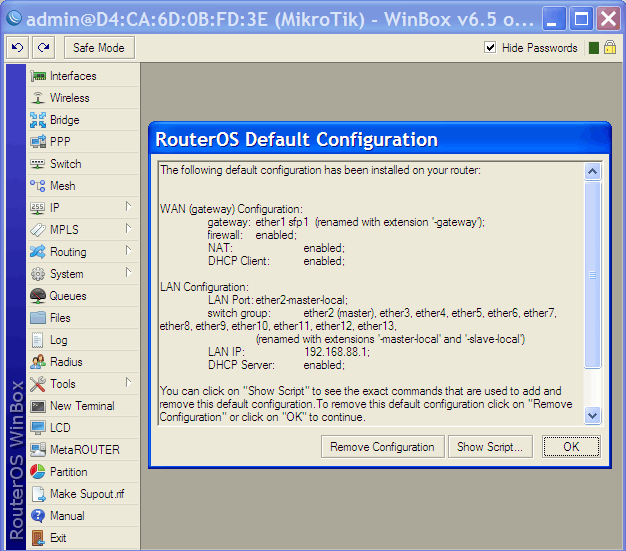Click the Show Script... button
This screenshot has height=551, width=626.
(490, 447)
